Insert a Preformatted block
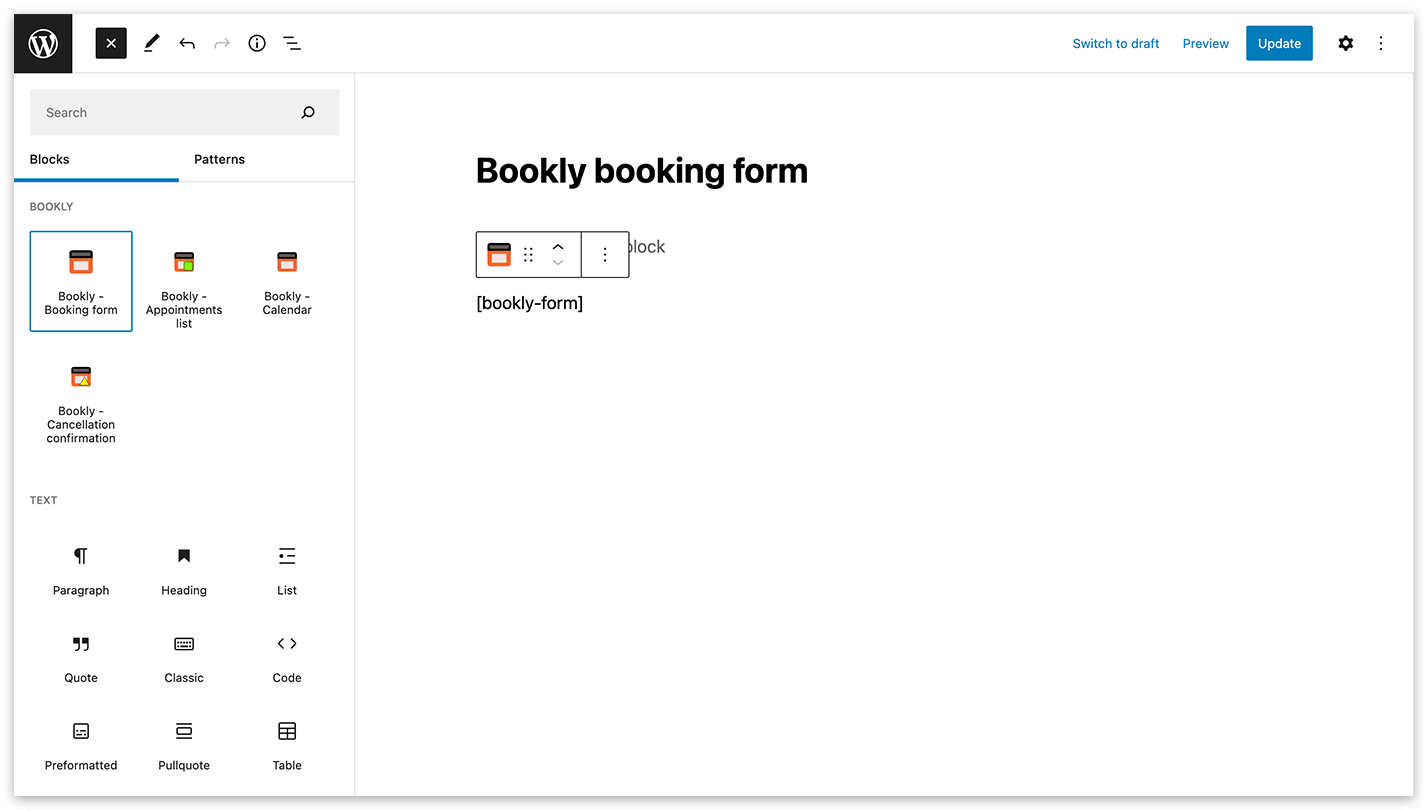Screen dimensions: 1428x810 [81, 746]
